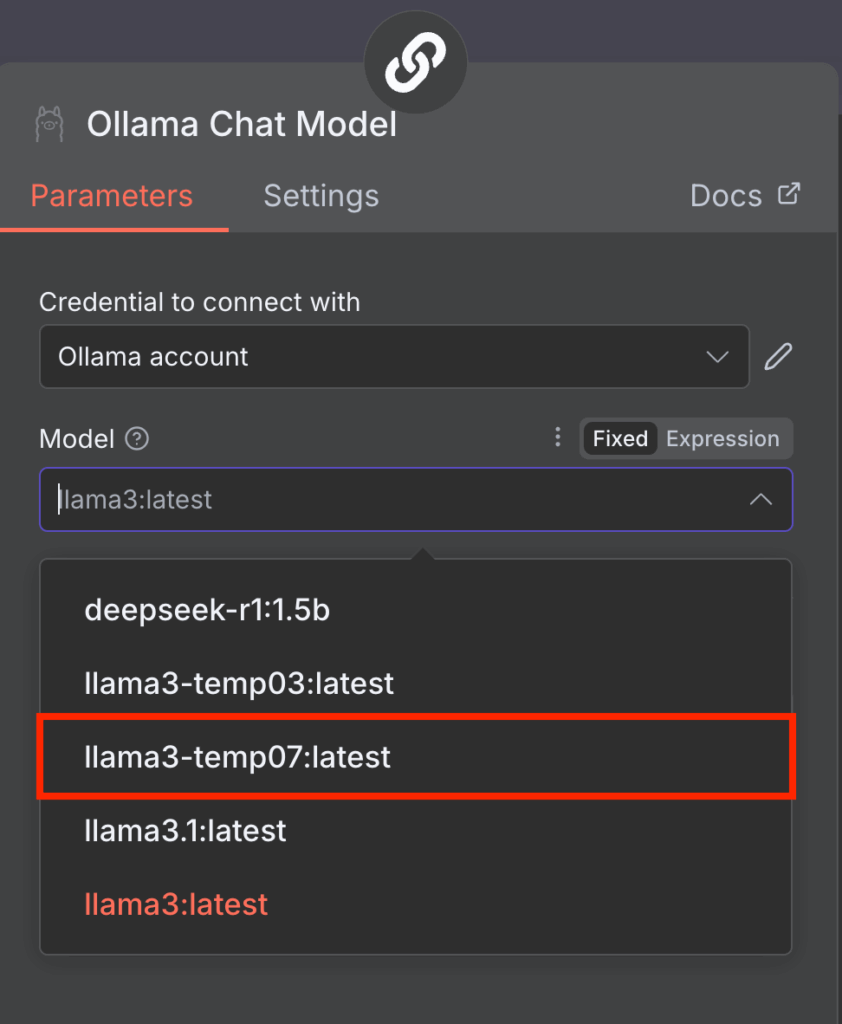This screenshot has height=1024, width=842.
Task: Click the pencil icon to edit credentials
Action: pyautogui.click(x=778, y=356)
